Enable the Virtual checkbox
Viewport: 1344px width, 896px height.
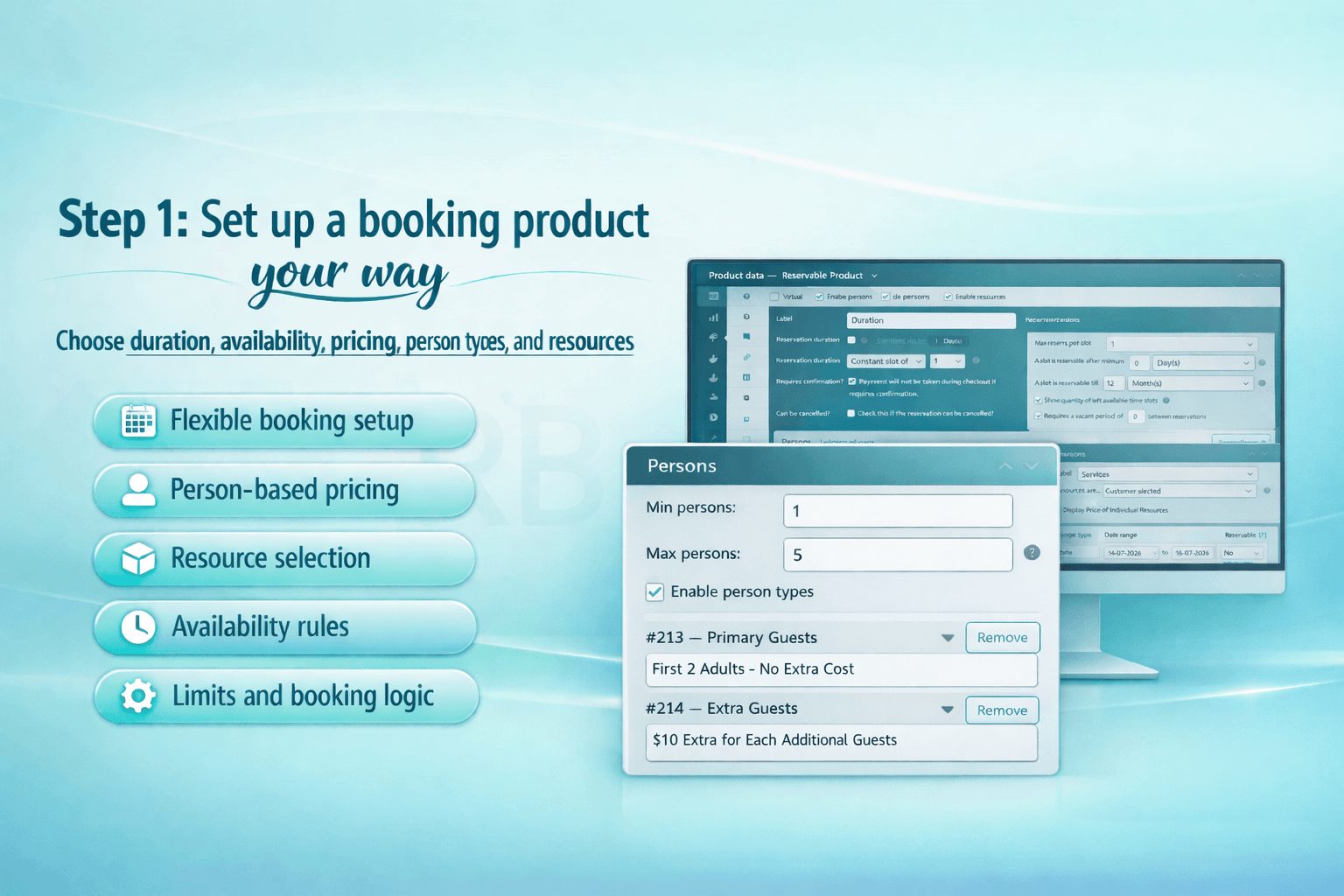coord(774,297)
